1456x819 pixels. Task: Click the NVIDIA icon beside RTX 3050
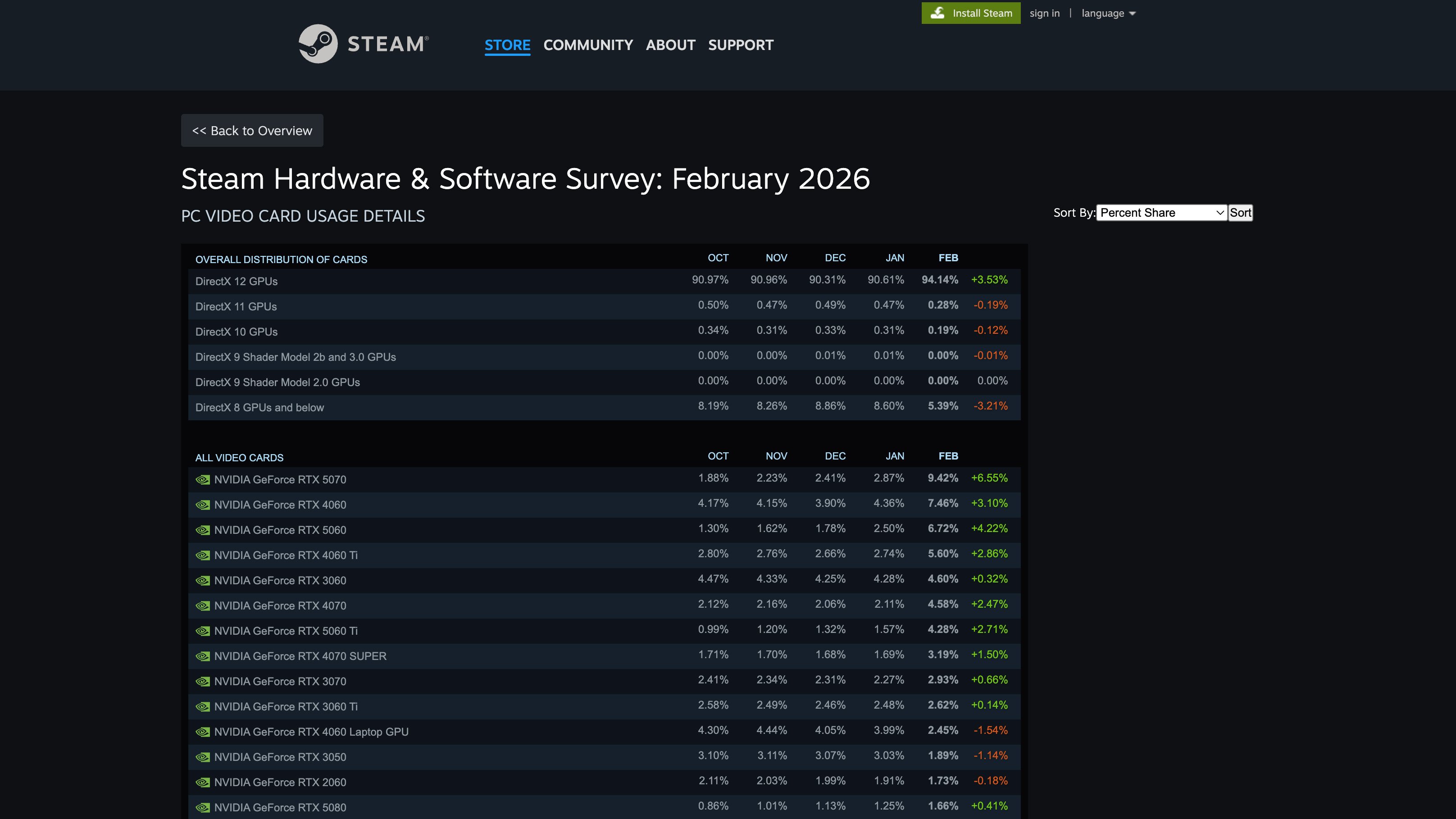pos(202,757)
